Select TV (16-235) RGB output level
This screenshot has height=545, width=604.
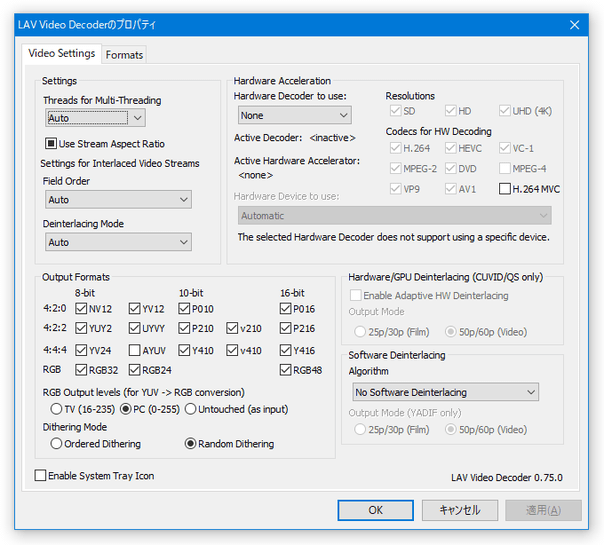56,408
